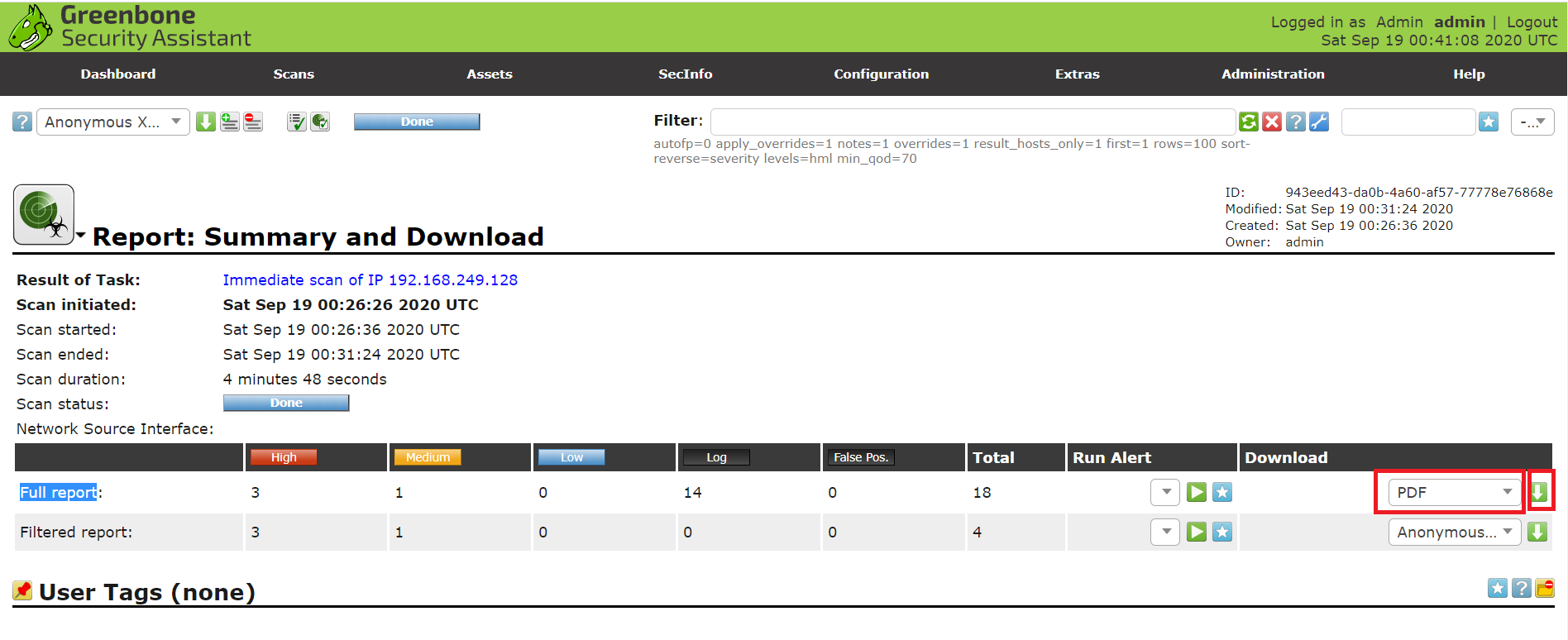Click the False Pos. header label
This screenshot has width=1568, height=640.
coord(861,457)
